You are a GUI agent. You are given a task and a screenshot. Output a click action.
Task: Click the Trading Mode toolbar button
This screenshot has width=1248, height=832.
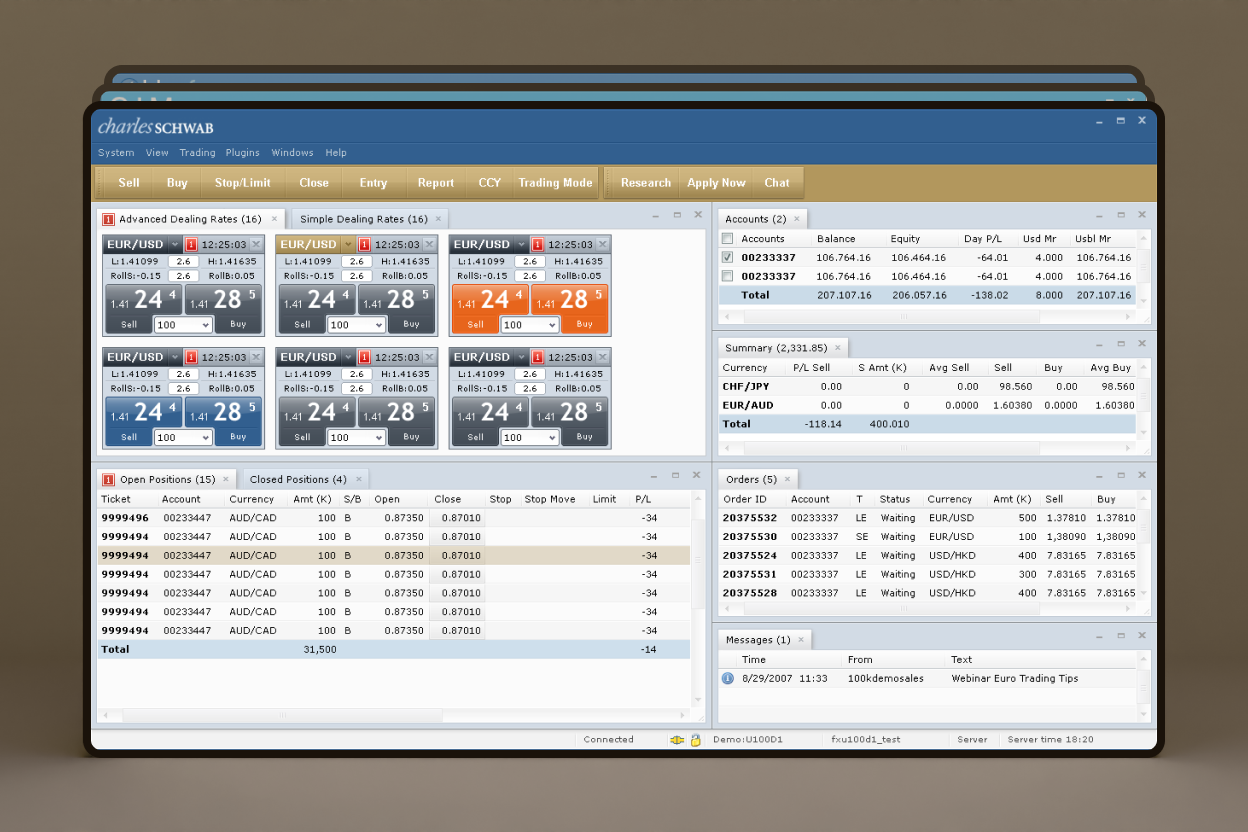[x=555, y=183]
